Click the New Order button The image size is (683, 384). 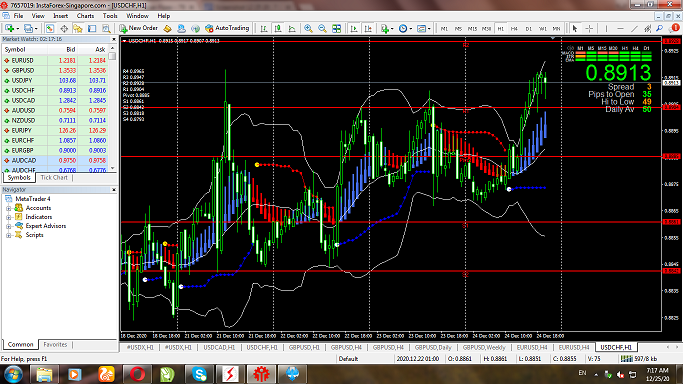[139, 28]
